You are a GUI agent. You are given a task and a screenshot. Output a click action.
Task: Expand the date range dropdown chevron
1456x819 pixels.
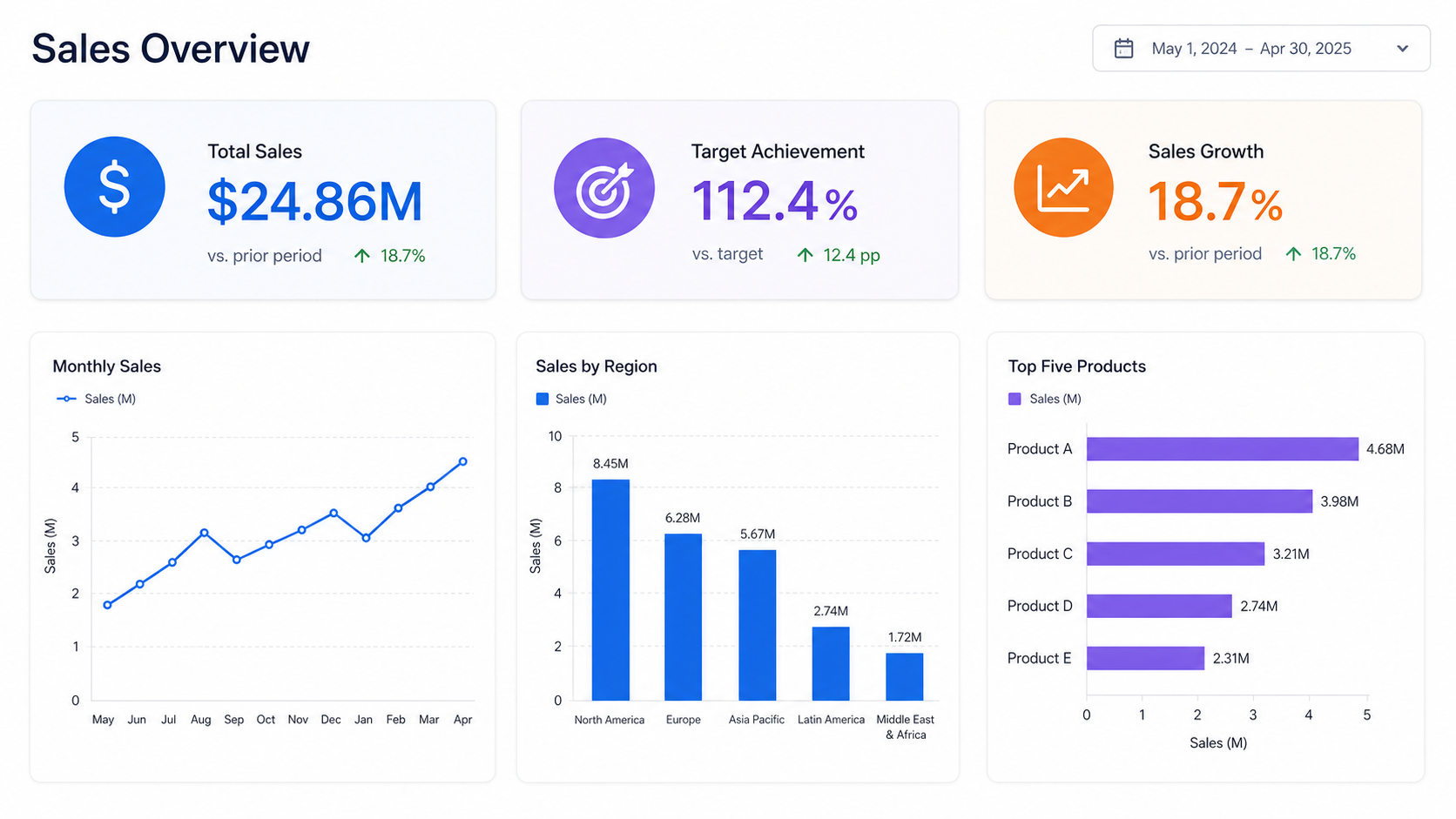[x=1402, y=49]
